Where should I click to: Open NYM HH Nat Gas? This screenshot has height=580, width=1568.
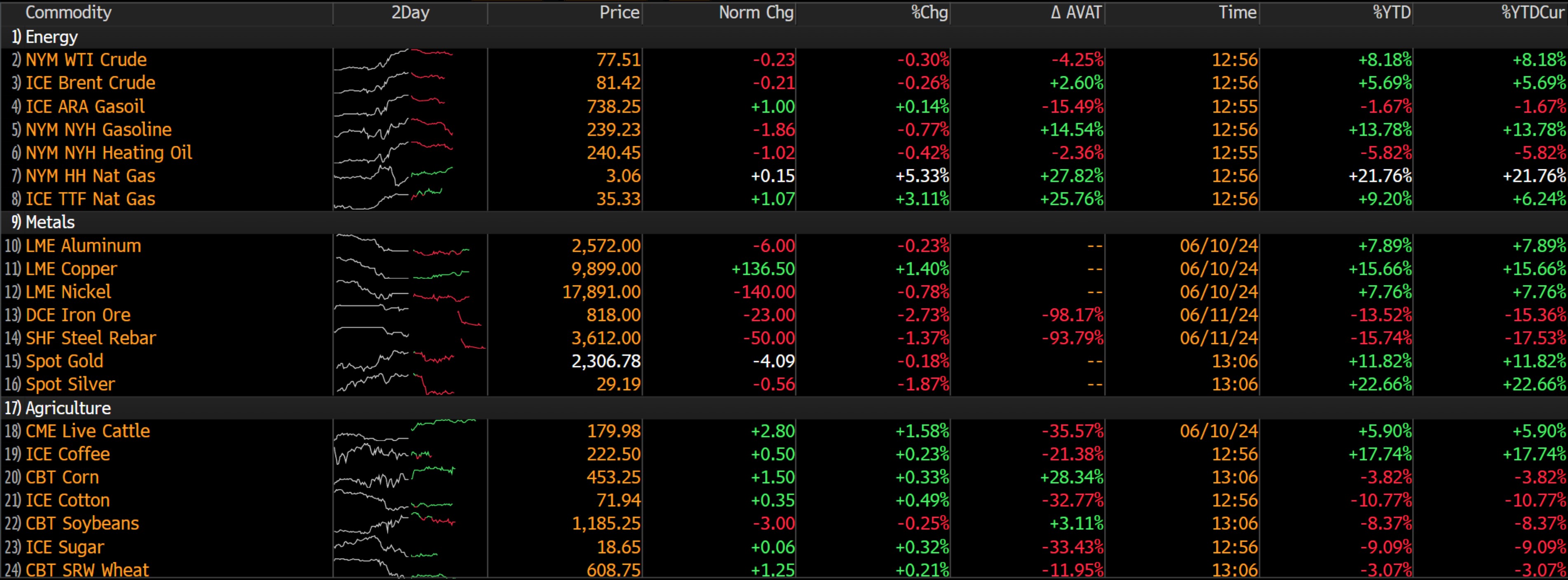(x=90, y=176)
